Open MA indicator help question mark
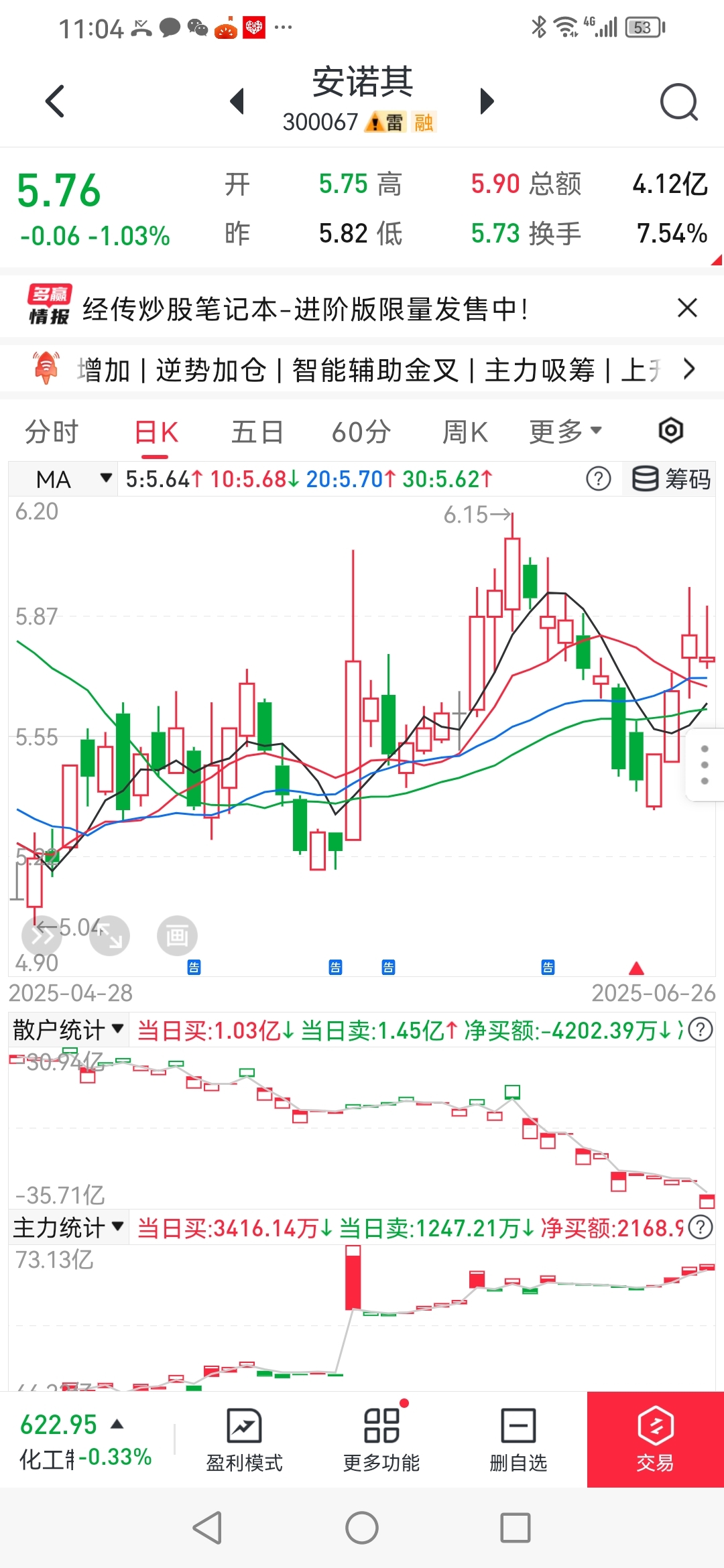The width and height of the screenshot is (724, 1568). tap(598, 478)
